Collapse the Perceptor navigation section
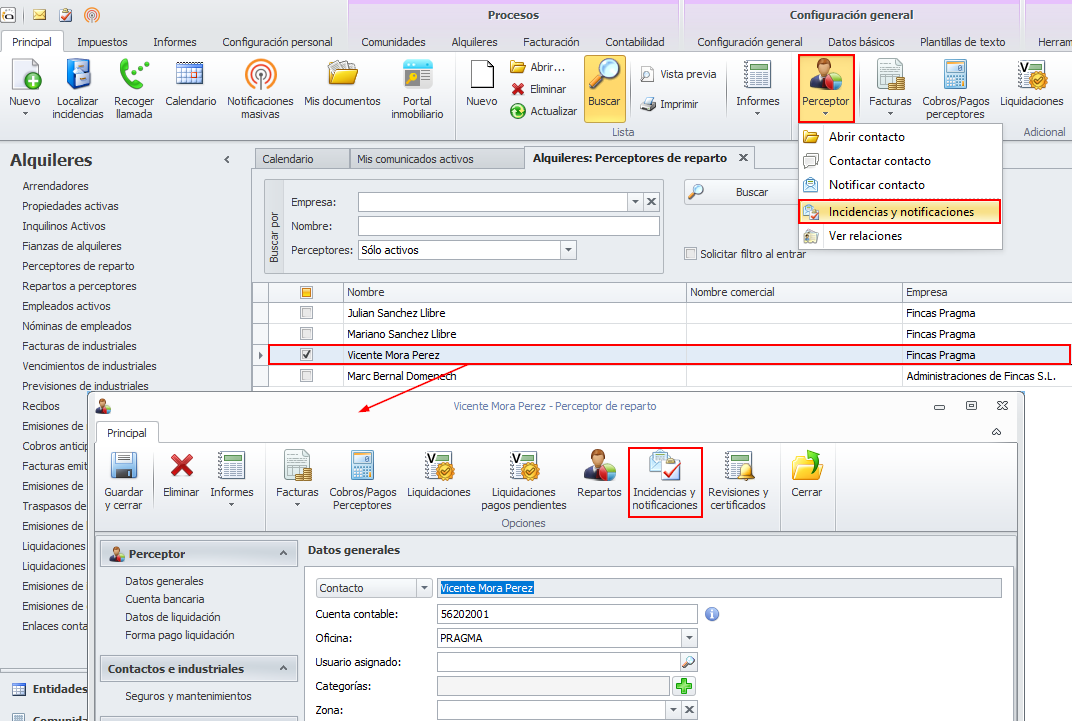 click(x=283, y=553)
